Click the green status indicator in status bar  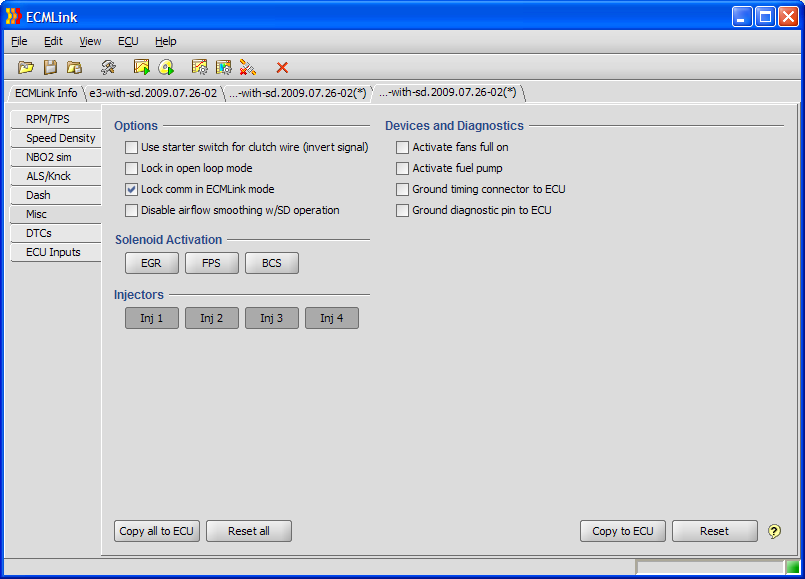(792, 567)
